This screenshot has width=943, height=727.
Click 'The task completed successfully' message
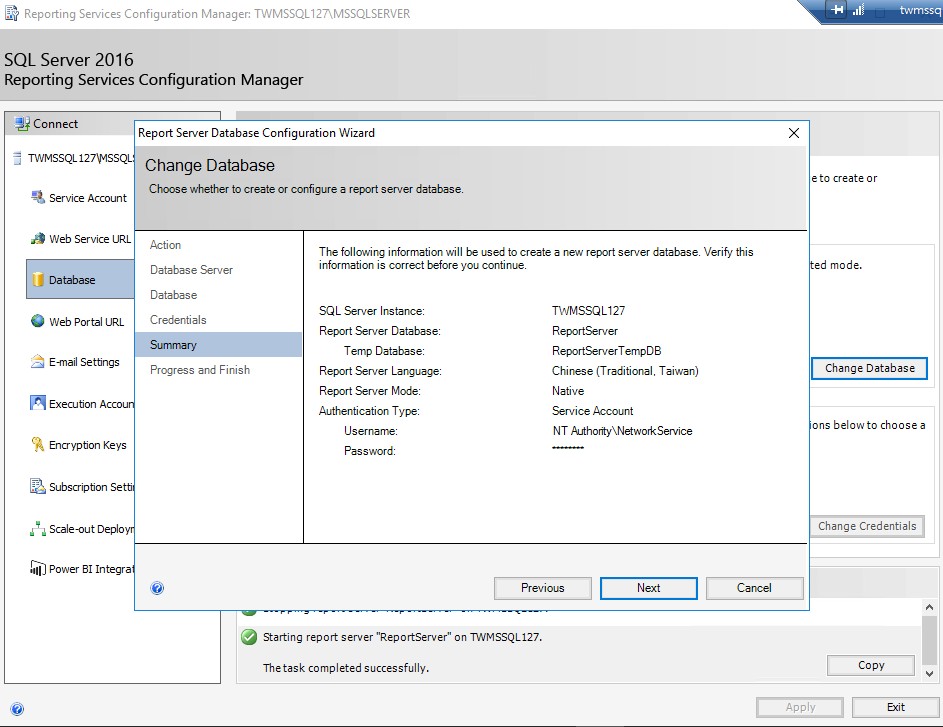point(346,668)
